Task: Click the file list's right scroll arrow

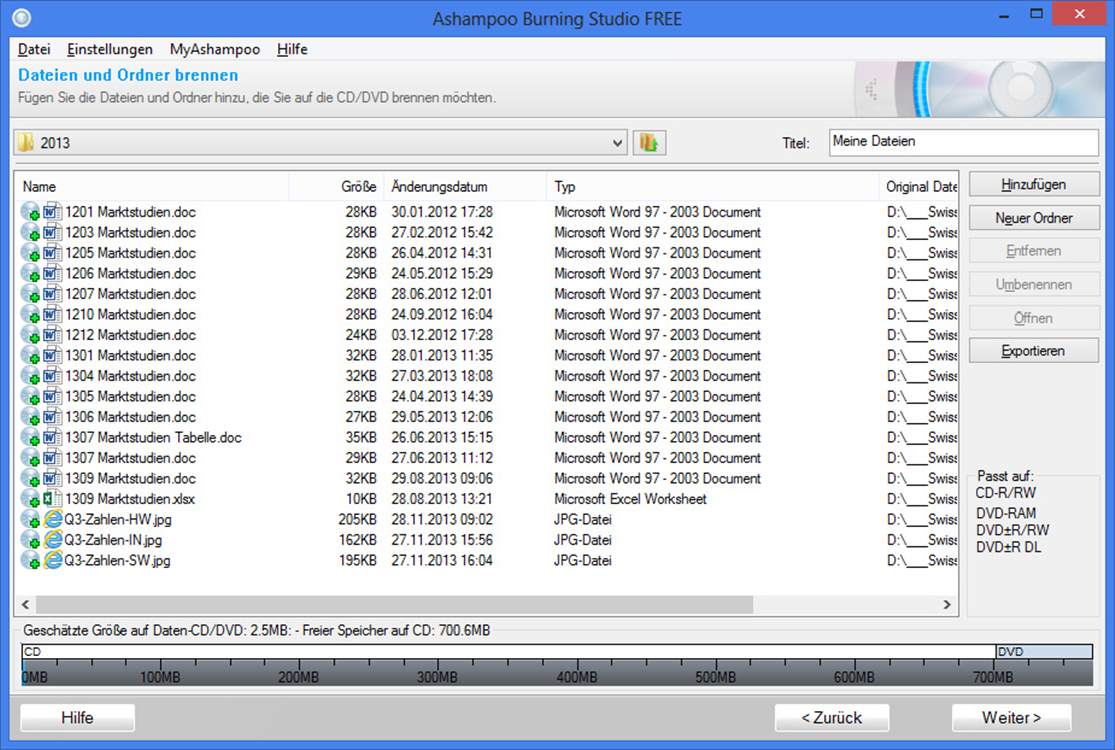Action: click(947, 605)
